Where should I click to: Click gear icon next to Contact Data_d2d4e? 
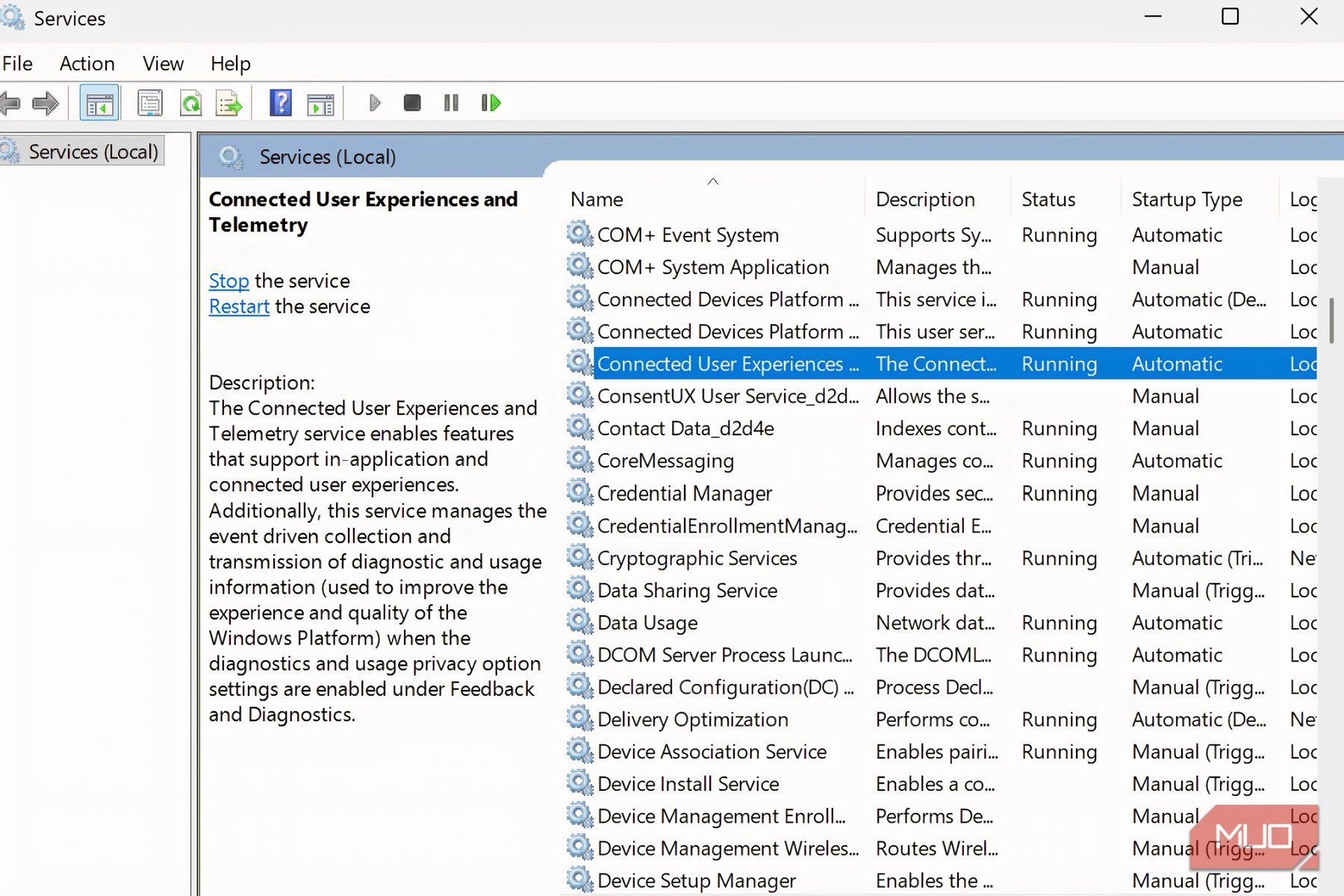click(579, 427)
